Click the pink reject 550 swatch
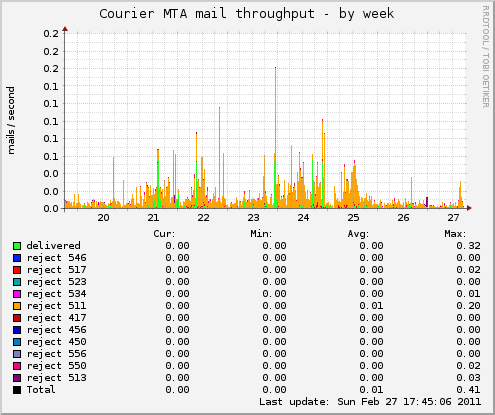 pyautogui.click(x=17, y=366)
